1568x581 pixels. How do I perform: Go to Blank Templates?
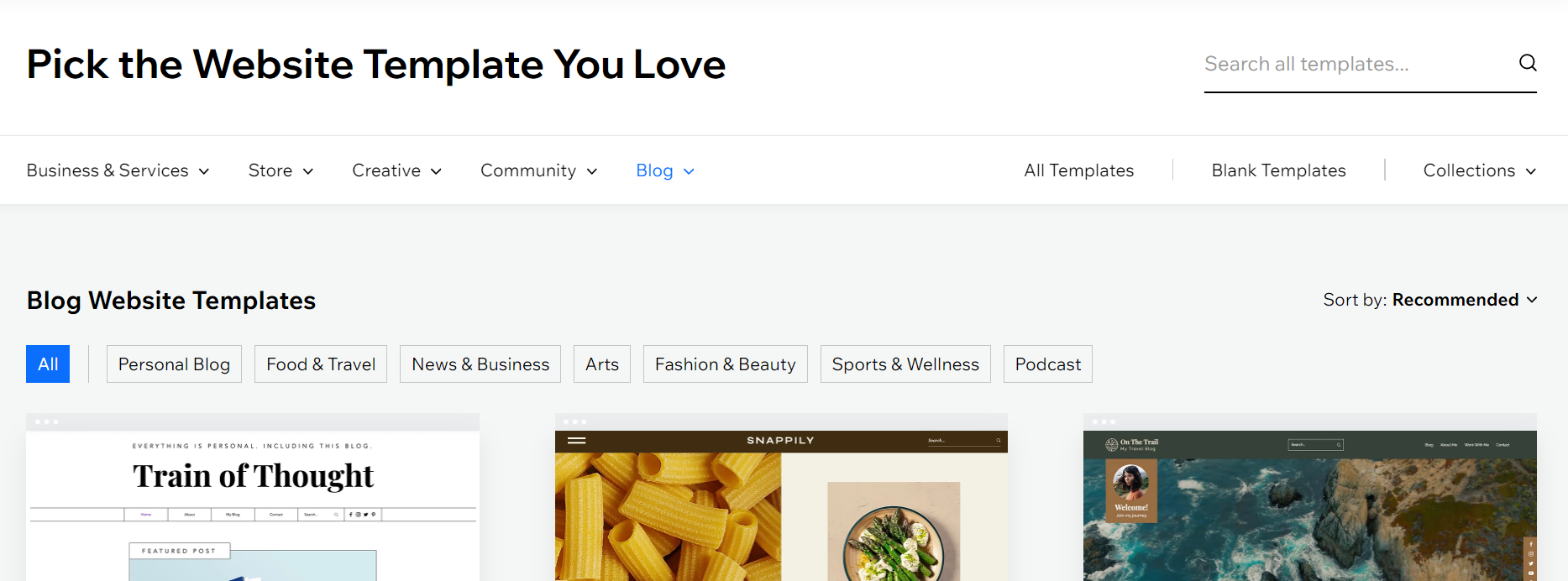click(1278, 170)
